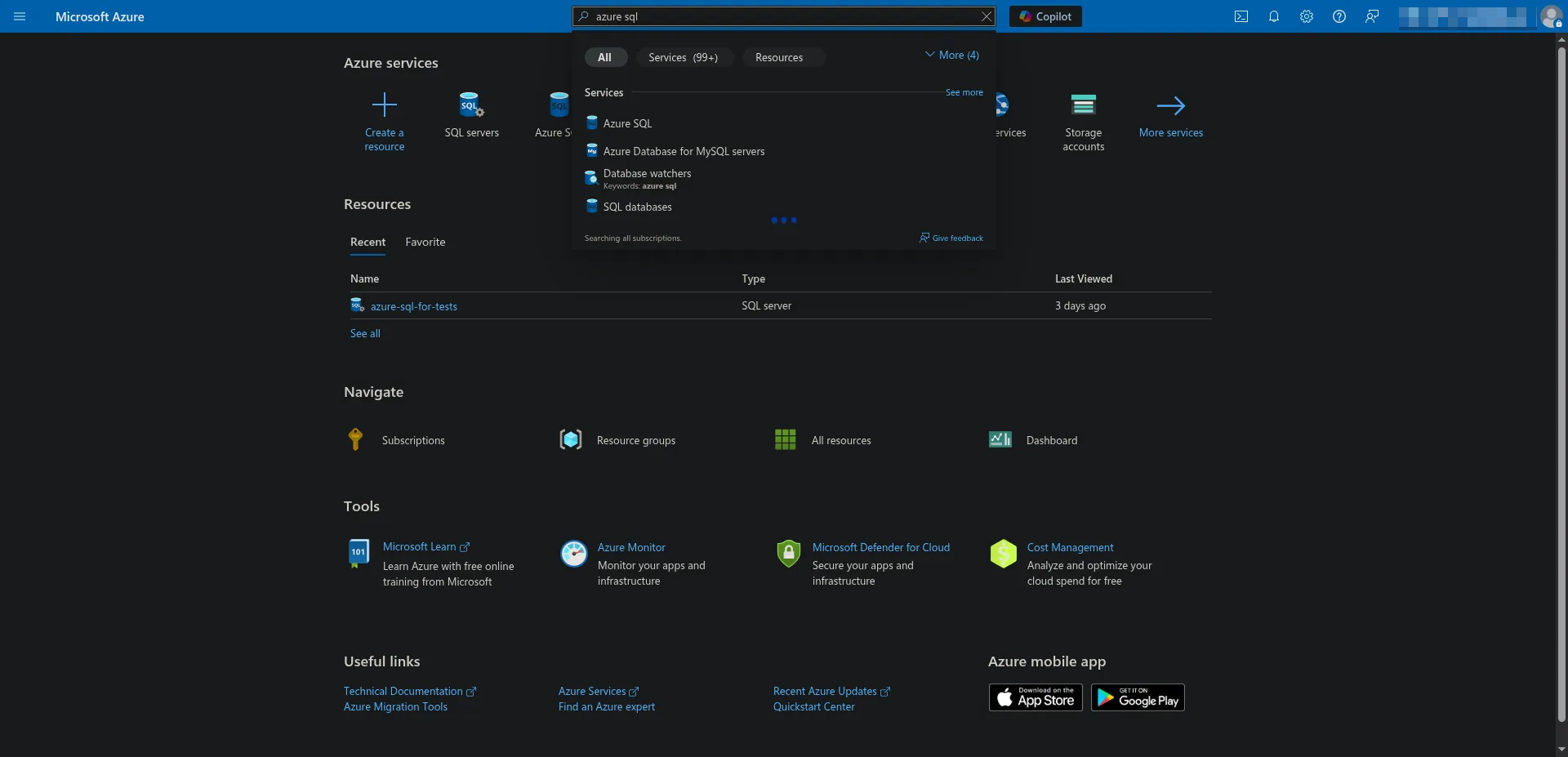Click the Subscriptions key icon
Screen dimensions: 1568x757
pos(355,439)
